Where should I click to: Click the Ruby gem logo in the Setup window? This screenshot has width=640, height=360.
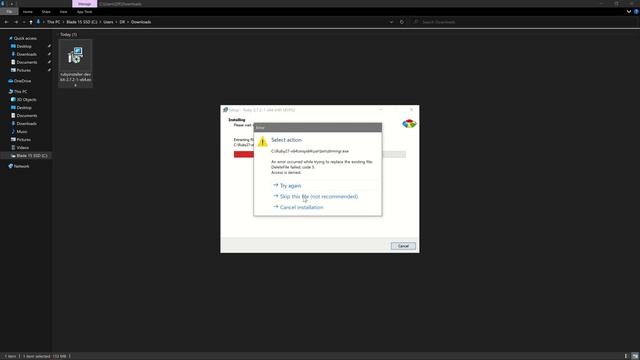(409, 123)
